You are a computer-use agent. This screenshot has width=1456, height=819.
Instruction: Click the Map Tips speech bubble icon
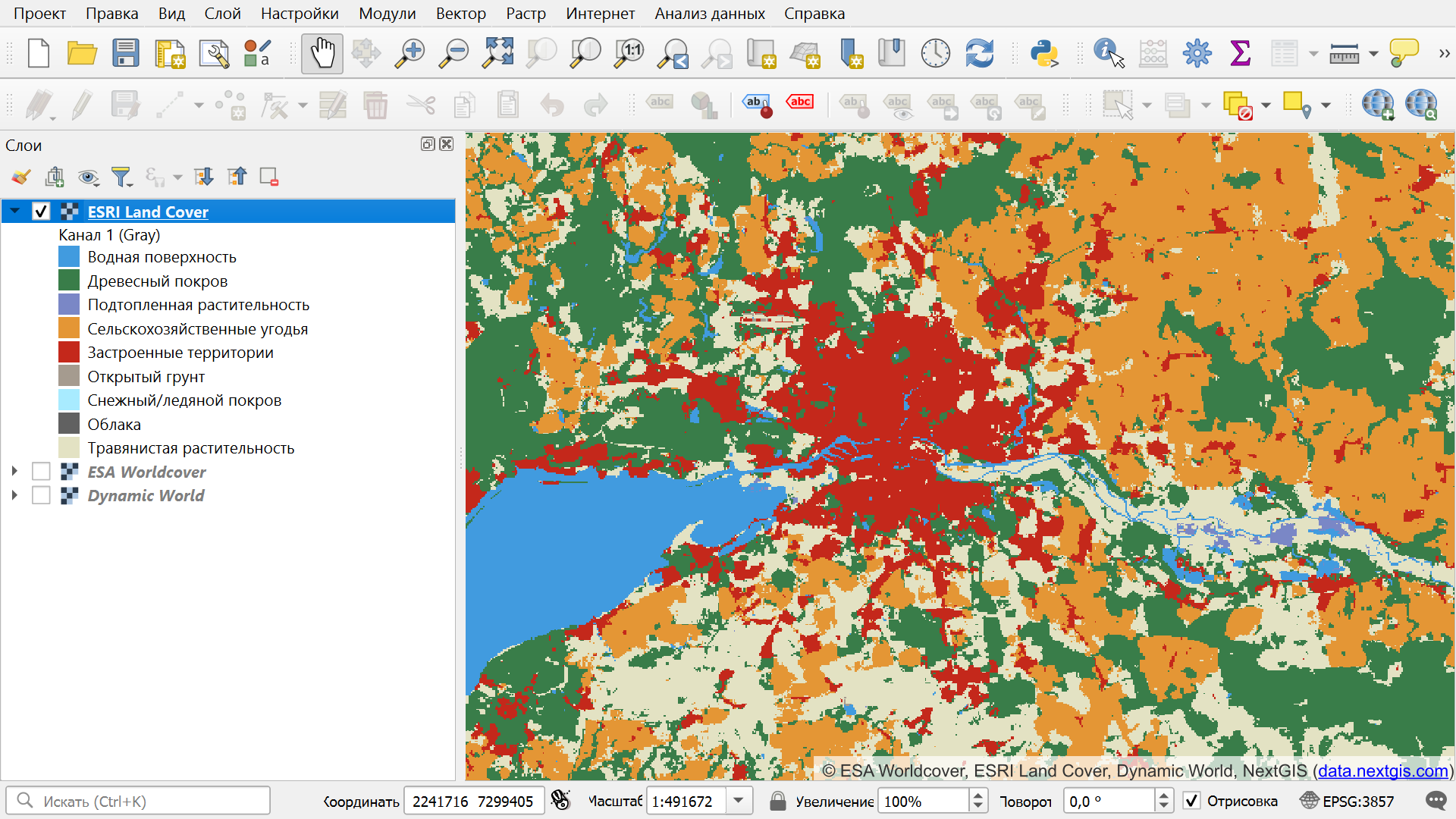(1404, 54)
